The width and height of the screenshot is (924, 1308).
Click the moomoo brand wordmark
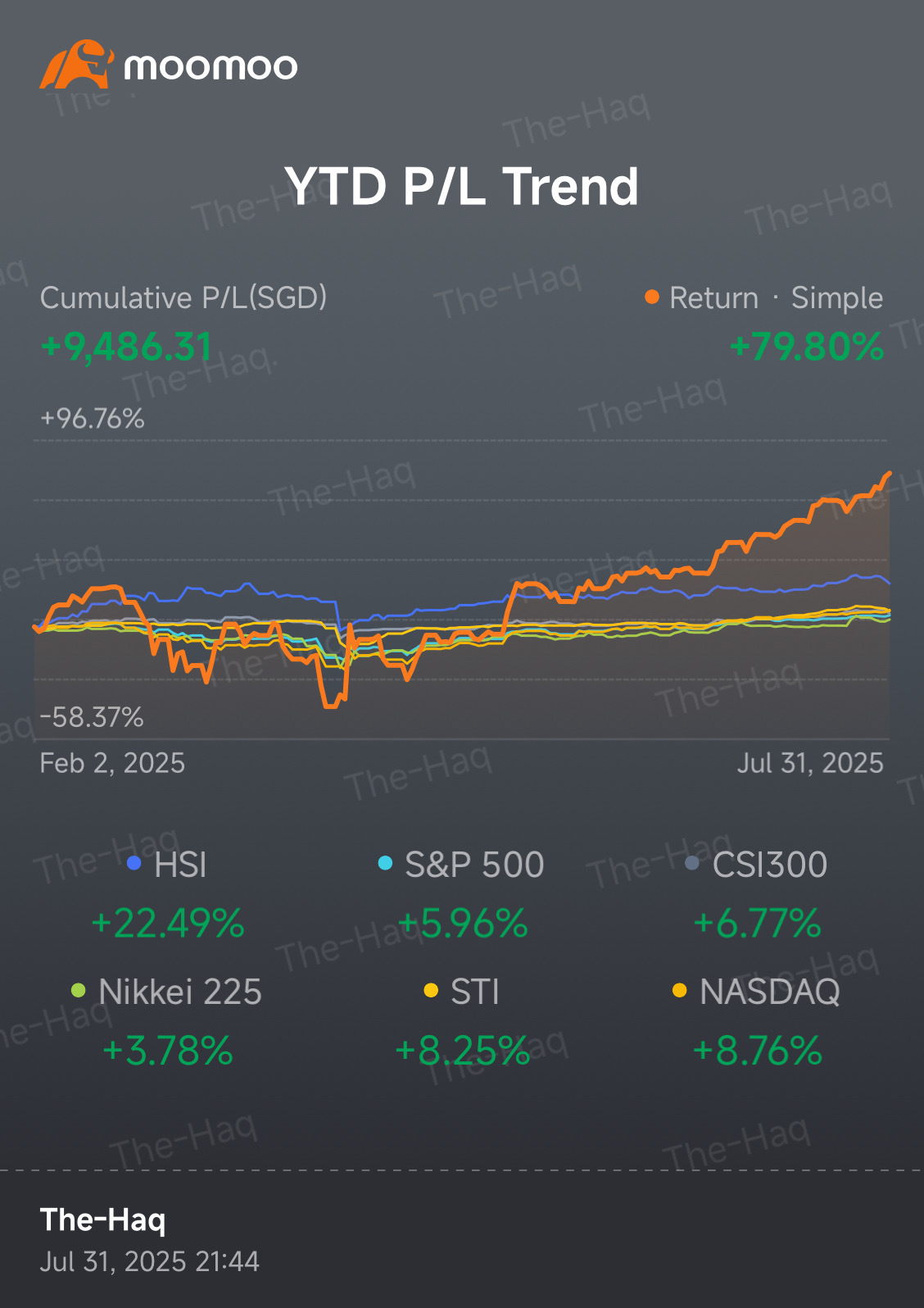click(x=211, y=67)
